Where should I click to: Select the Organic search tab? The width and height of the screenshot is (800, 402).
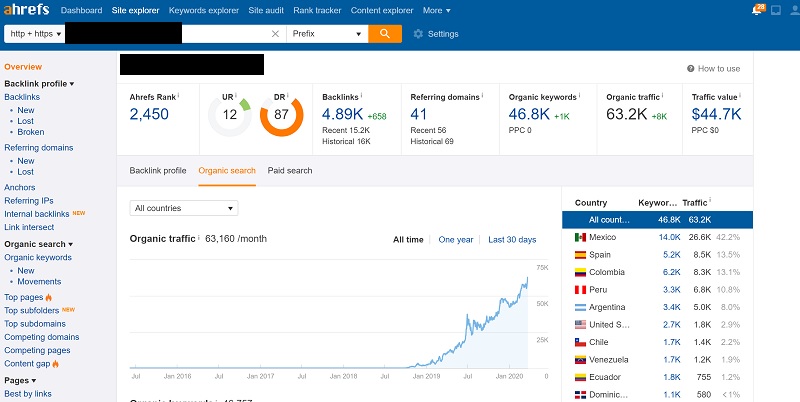(227, 170)
